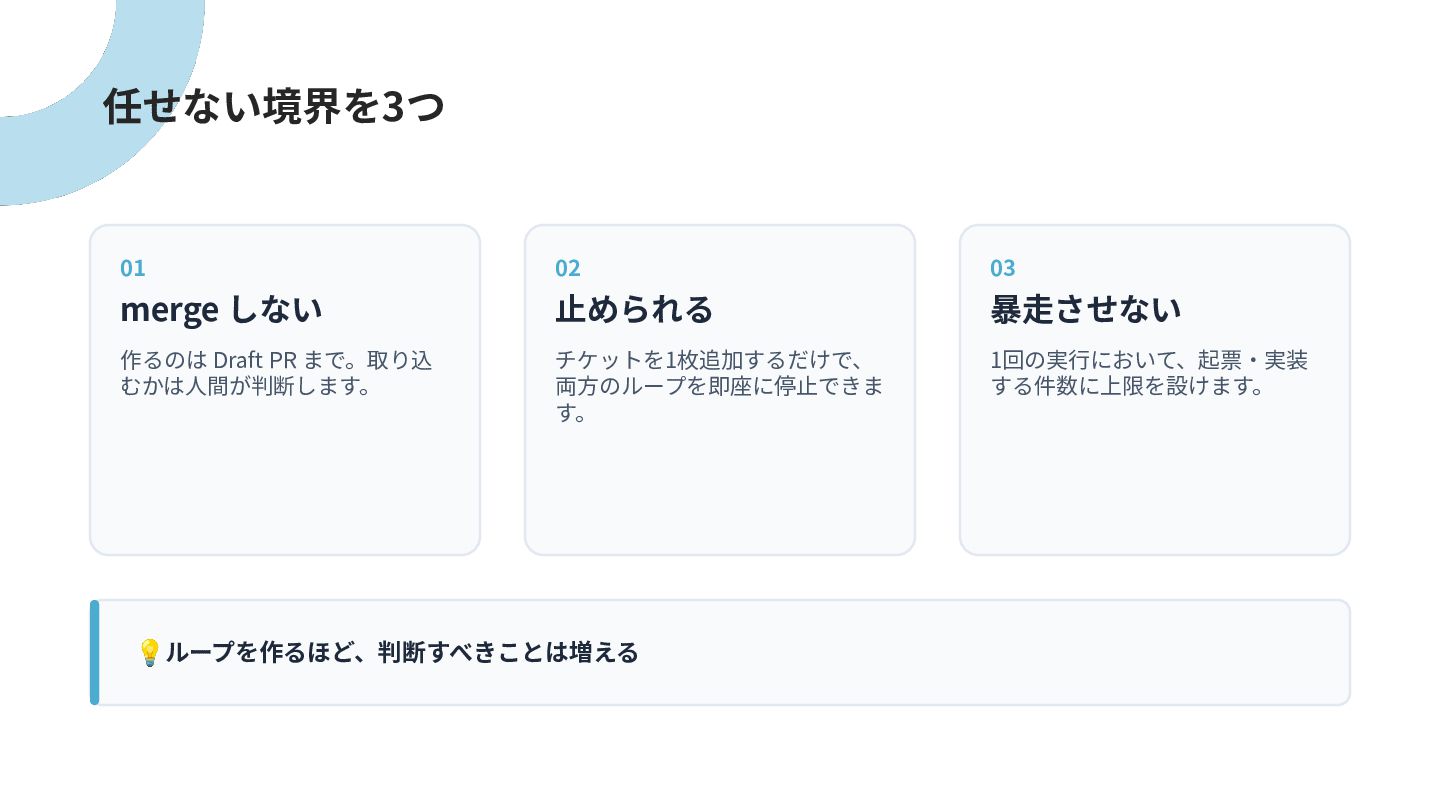
Task: Click the slide title 任せない境界を3つ
Action: [x=273, y=106]
